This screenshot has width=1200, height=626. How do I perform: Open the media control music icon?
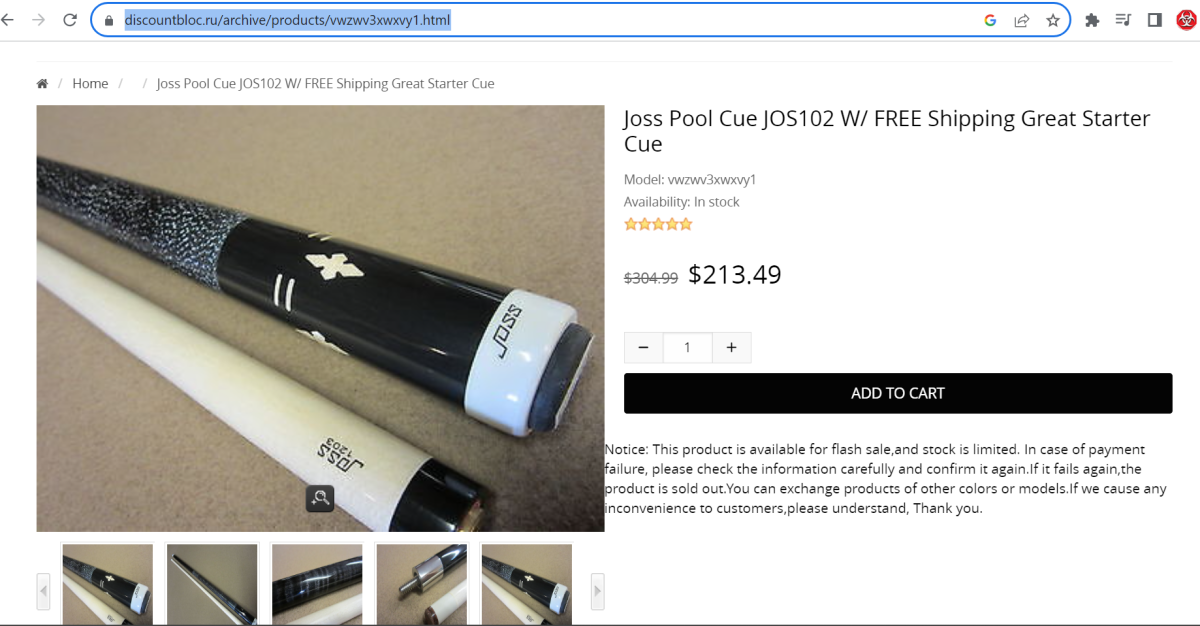(x=1123, y=20)
